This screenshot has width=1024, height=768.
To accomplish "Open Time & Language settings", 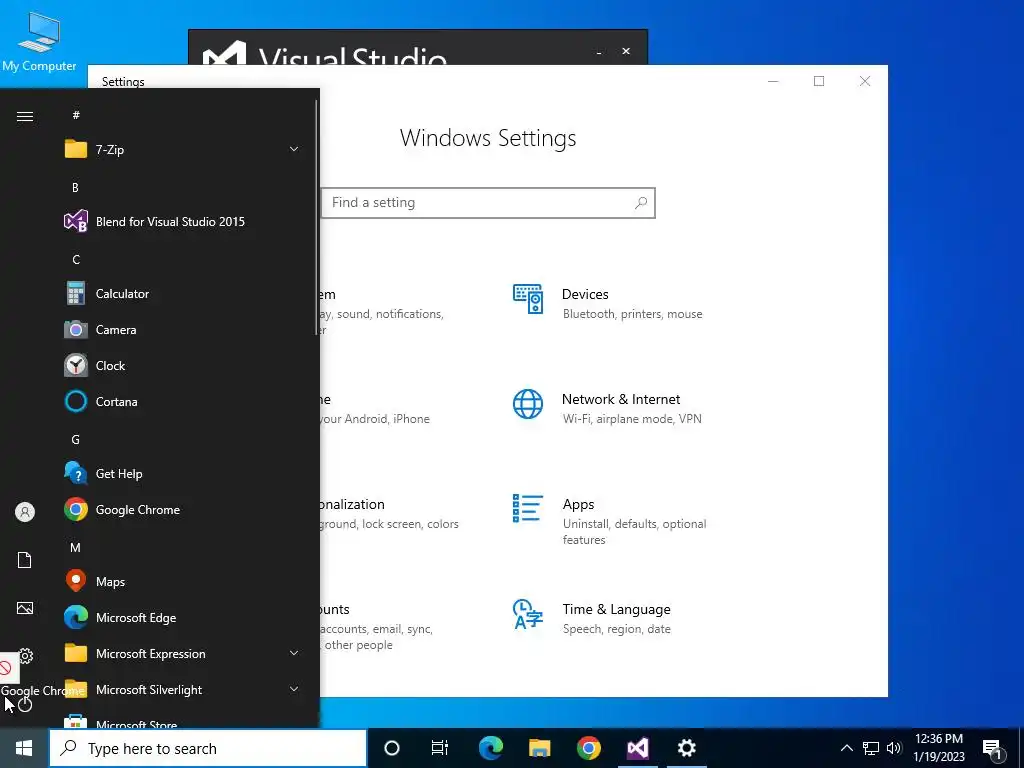I will [592, 618].
